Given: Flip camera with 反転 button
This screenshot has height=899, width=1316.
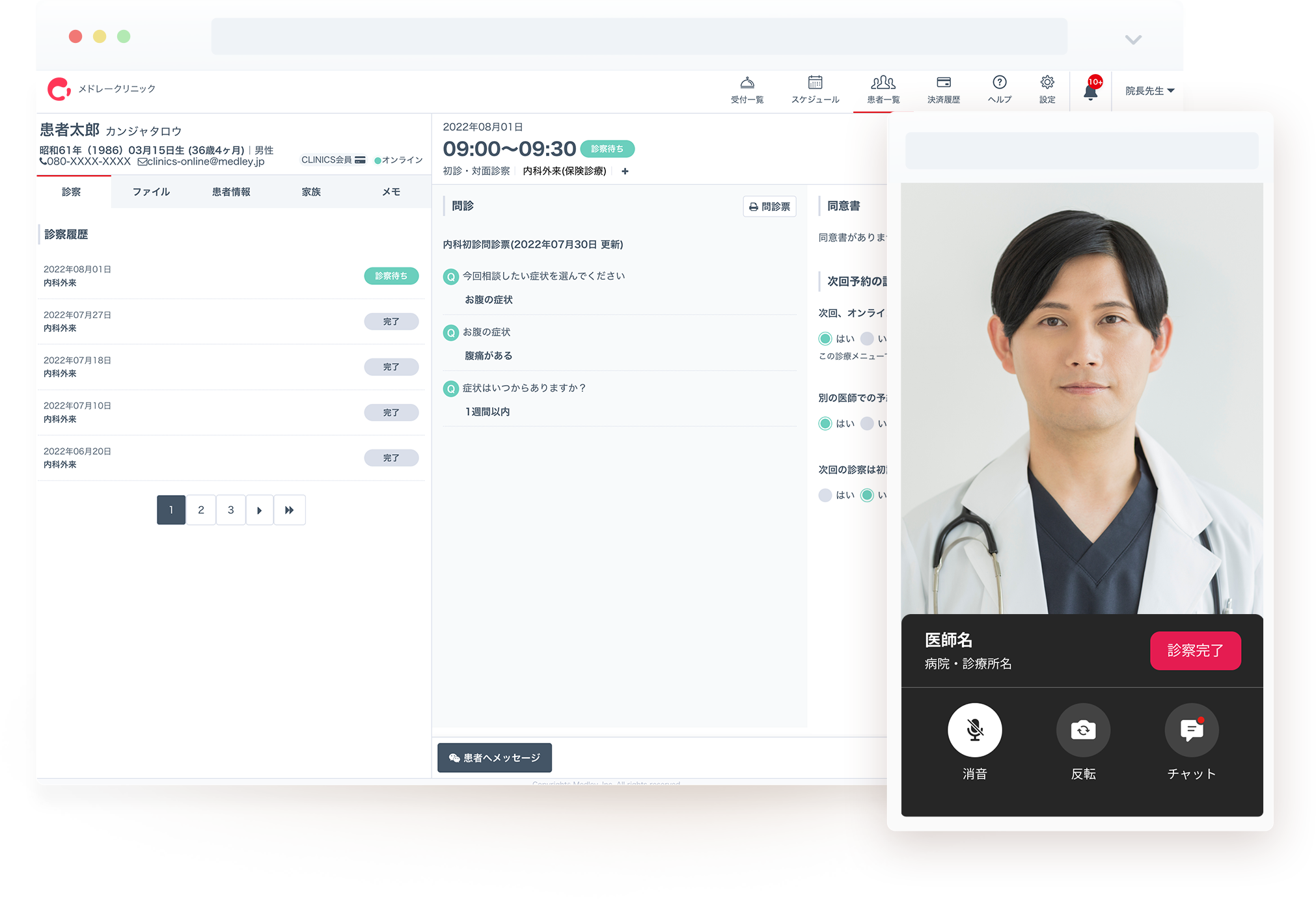Looking at the screenshot, I should click(x=1083, y=730).
